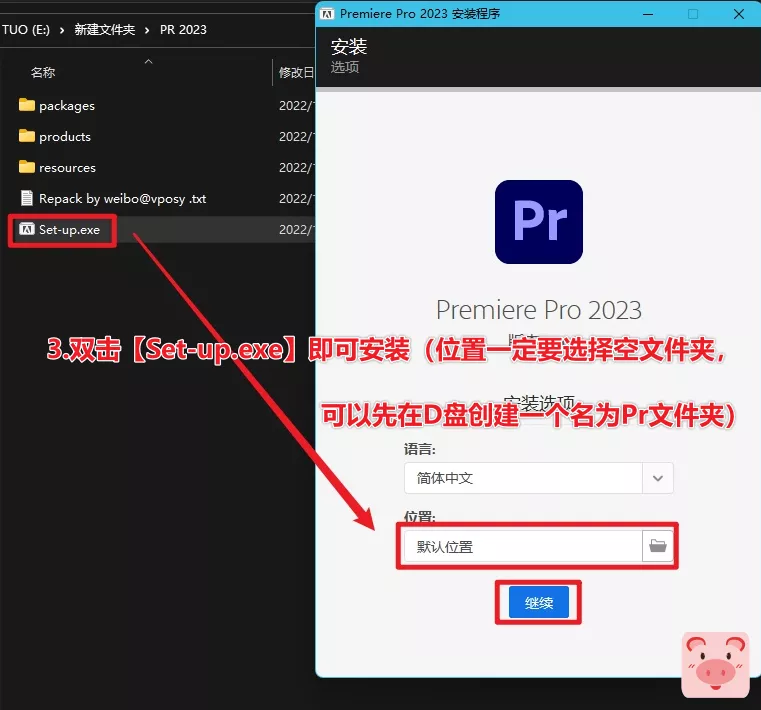Navigate to 新建文件夹 in breadcrumb

[x=105, y=30]
